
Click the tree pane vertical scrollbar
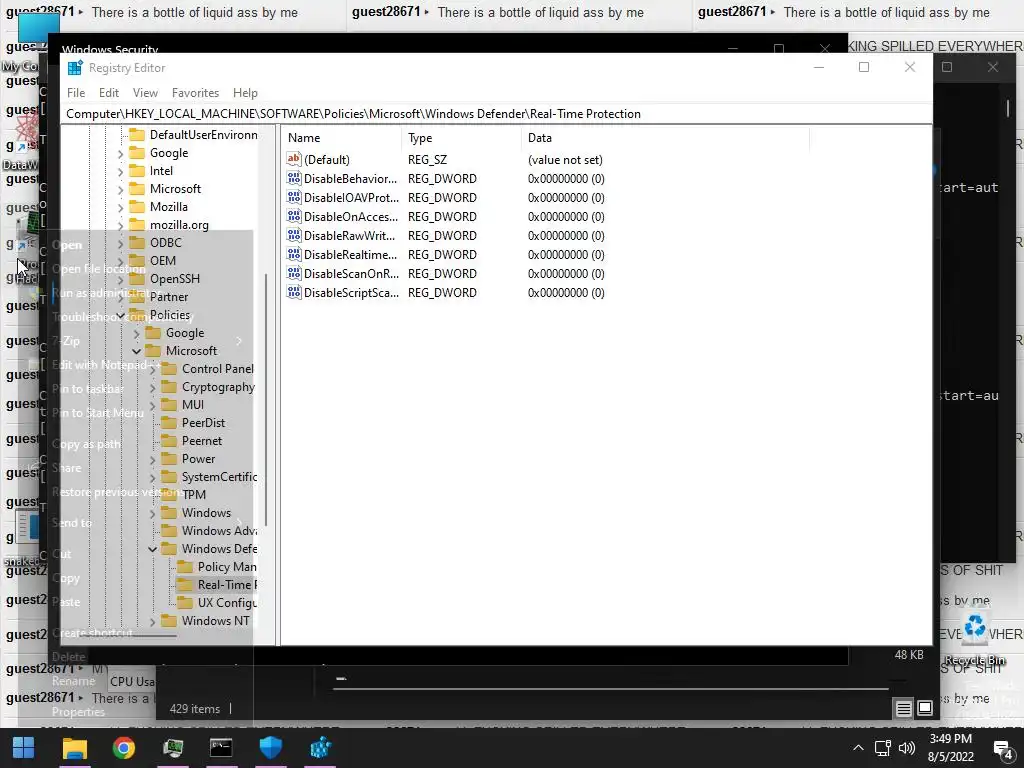[x=266, y=398]
